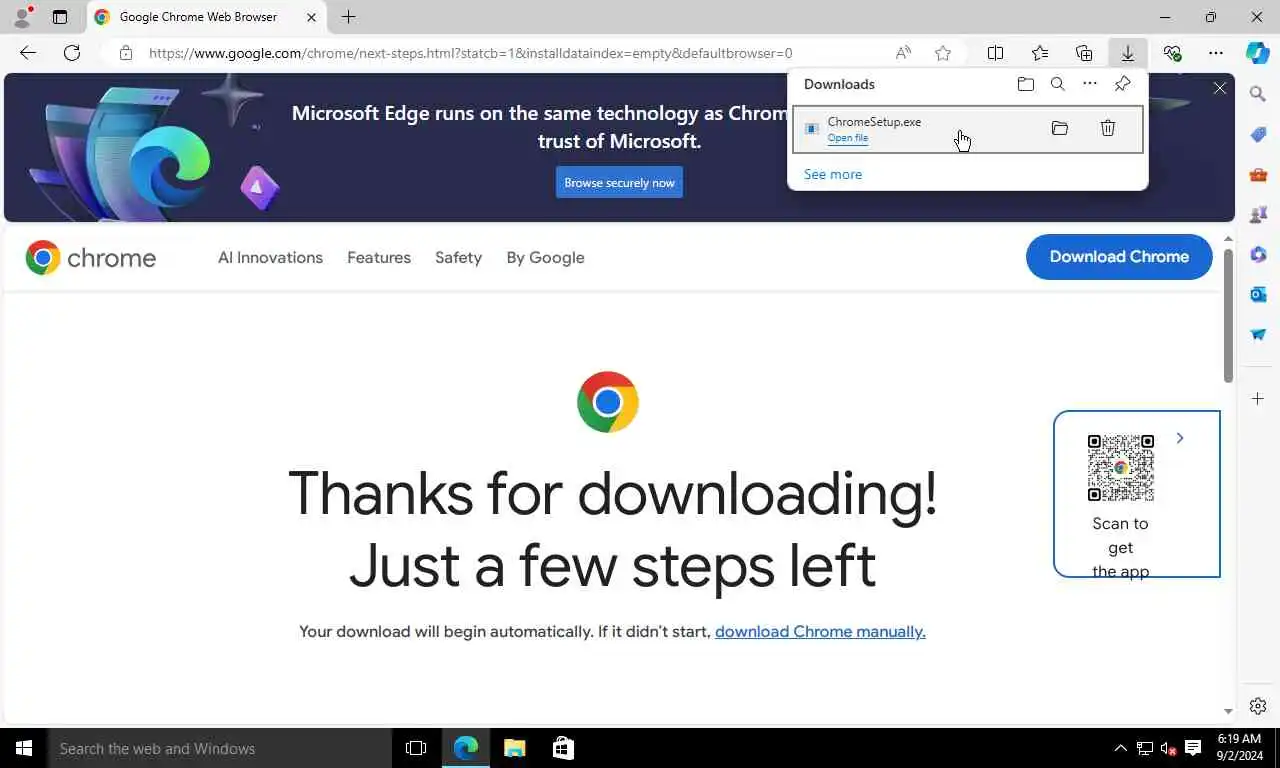Open Settings and more ellipsis menu

(1216, 53)
